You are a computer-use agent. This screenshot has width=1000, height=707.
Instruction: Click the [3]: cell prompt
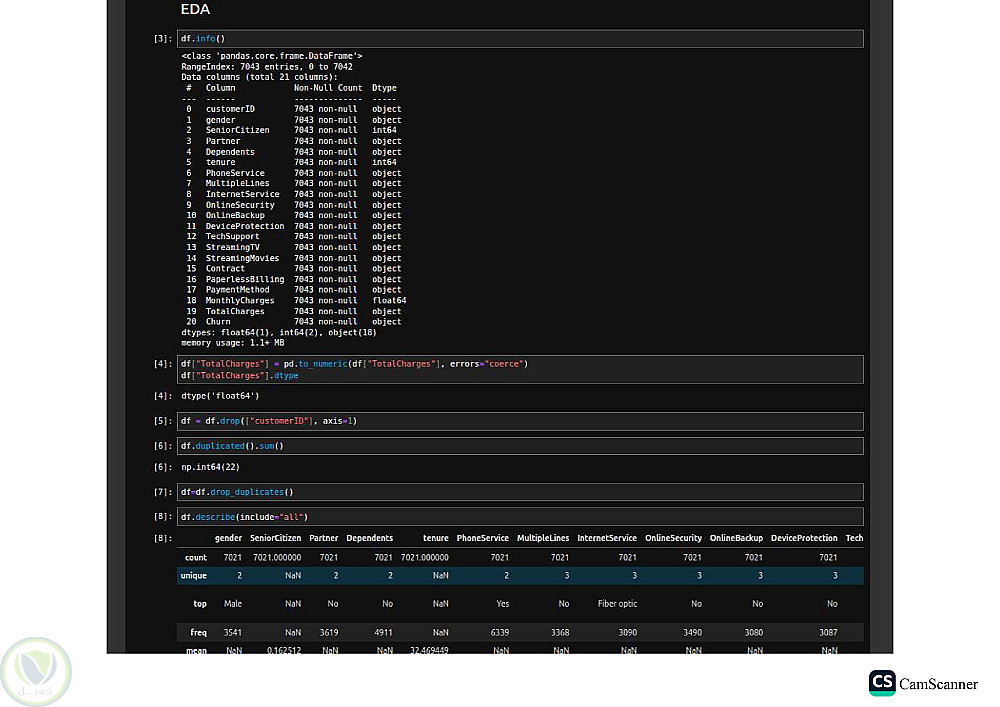163,39
